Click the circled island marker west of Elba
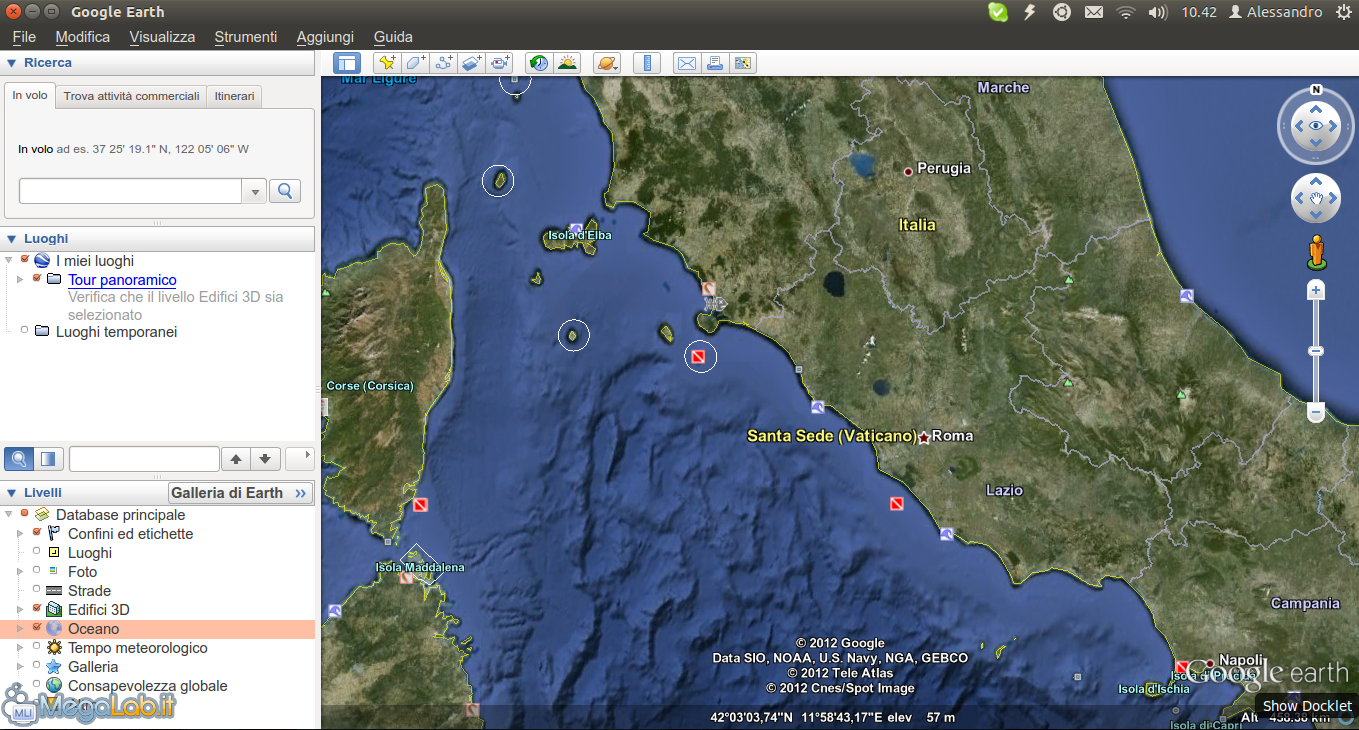The height and width of the screenshot is (730, 1359). (498, 181)
